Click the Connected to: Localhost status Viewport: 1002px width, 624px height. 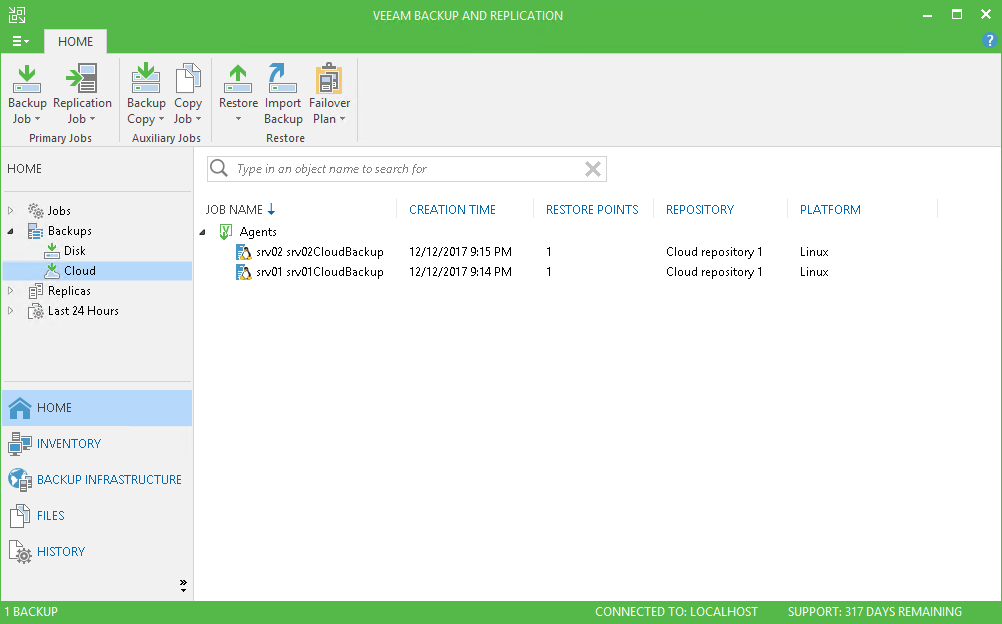tap(676, 612)
